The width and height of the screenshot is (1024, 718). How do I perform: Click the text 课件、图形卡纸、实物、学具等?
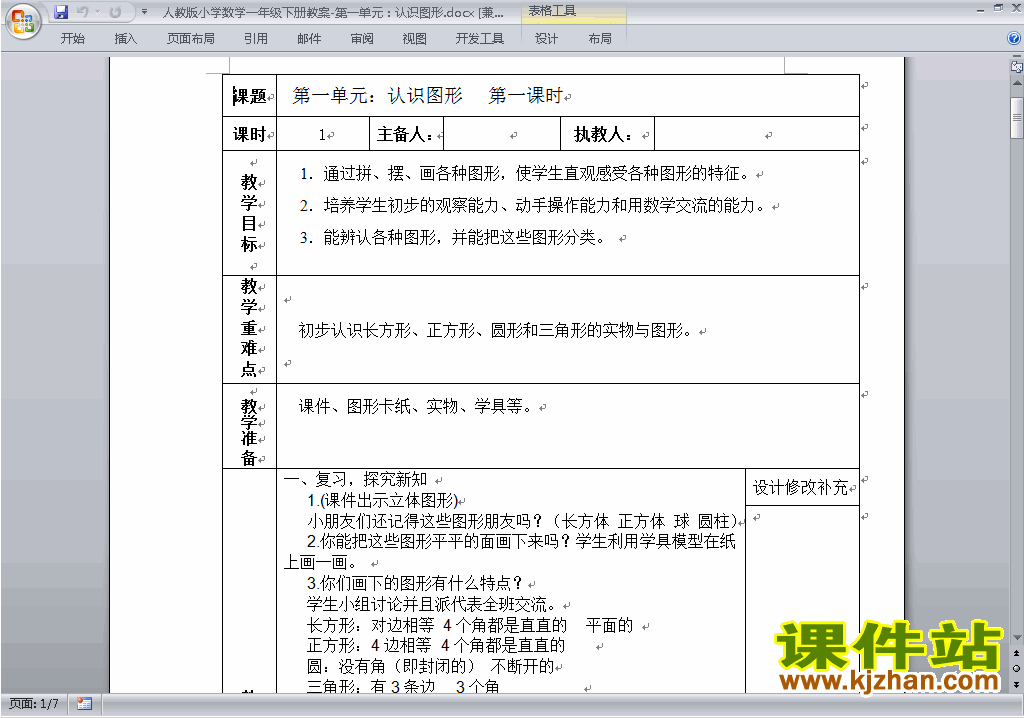click(x=416, y=406)
